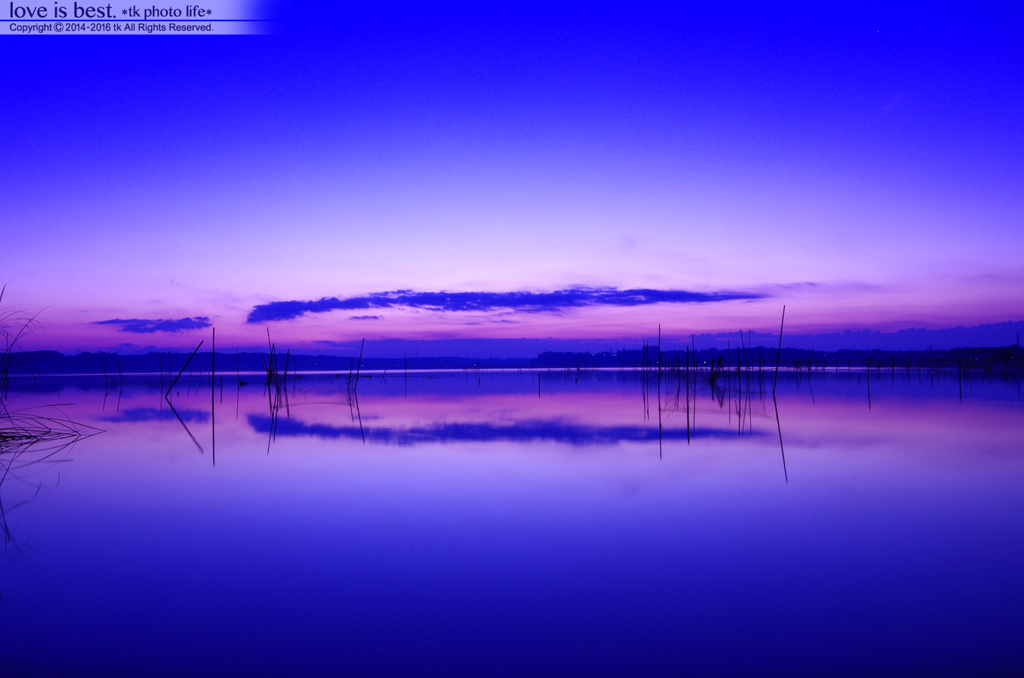This screenshot has width=1024, height=678.
Task: Click the small cloud's reflection in the water
Action: point(155,414)
